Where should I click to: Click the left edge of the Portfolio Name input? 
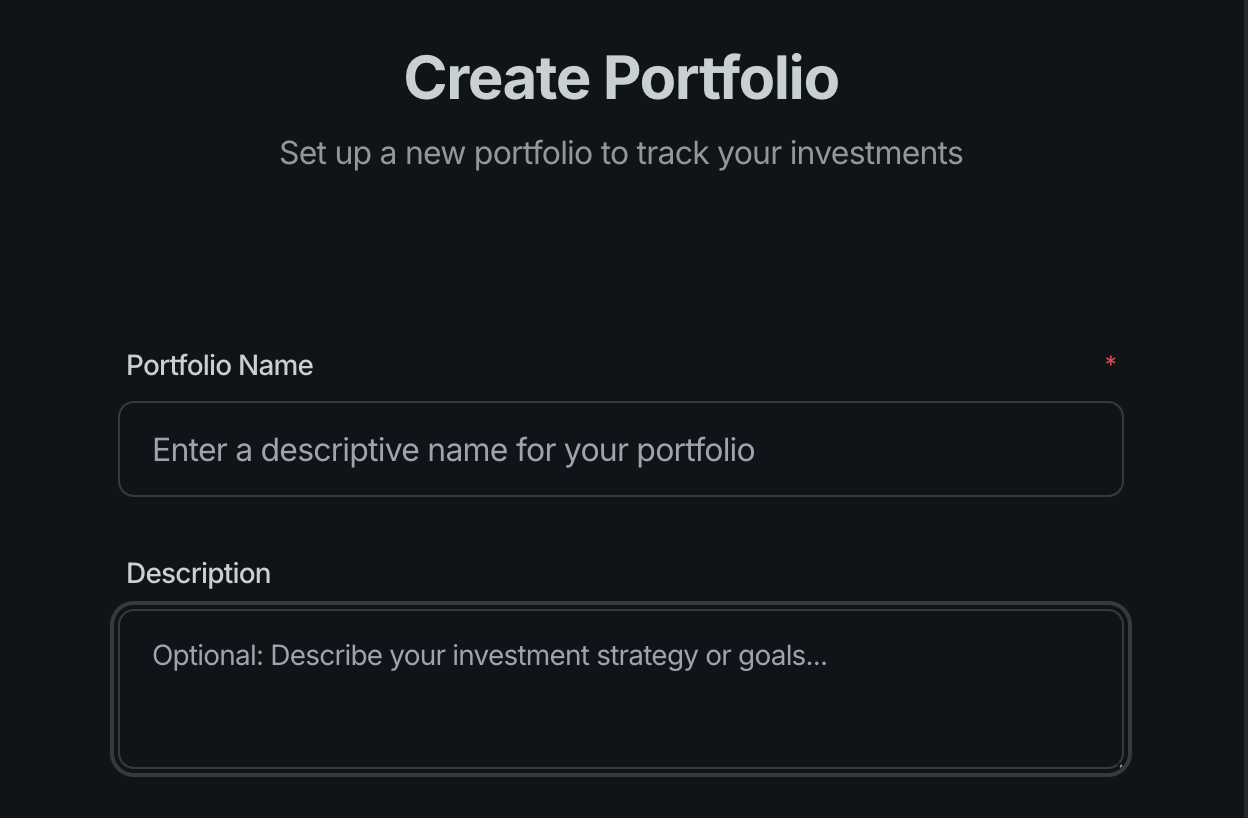click(125, 449)
